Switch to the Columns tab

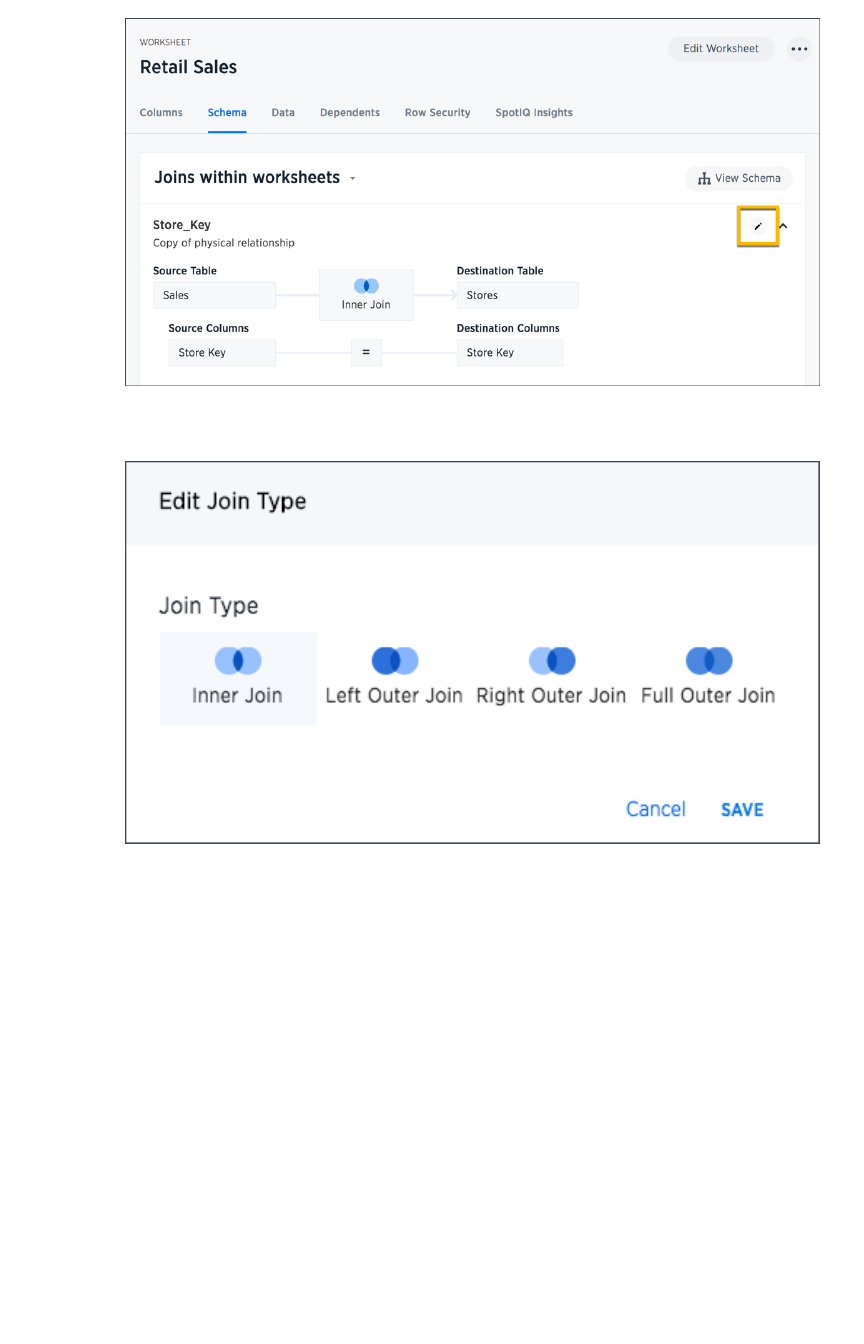[161, 113]
